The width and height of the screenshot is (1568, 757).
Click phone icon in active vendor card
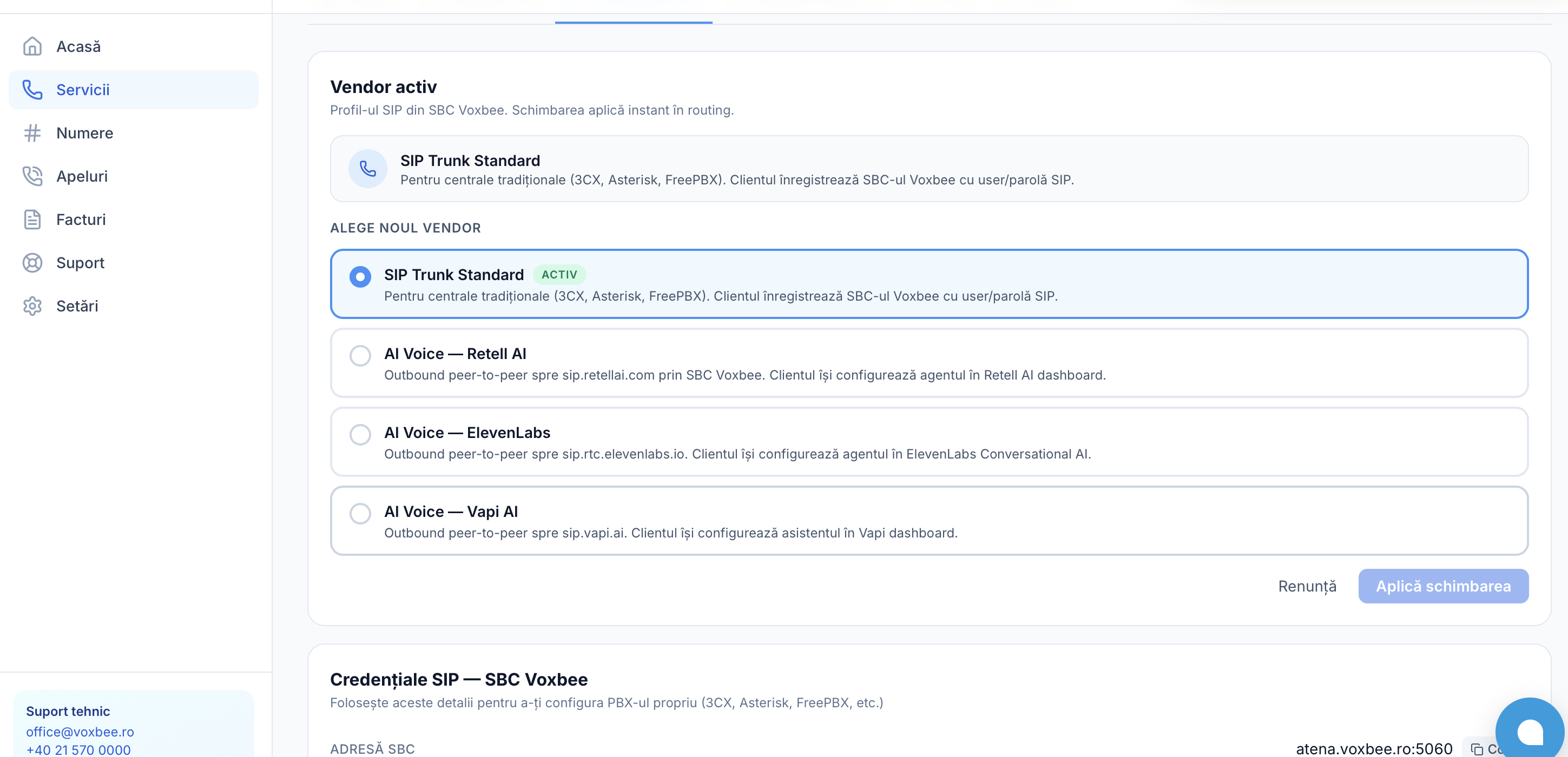(x=368, y=169)
